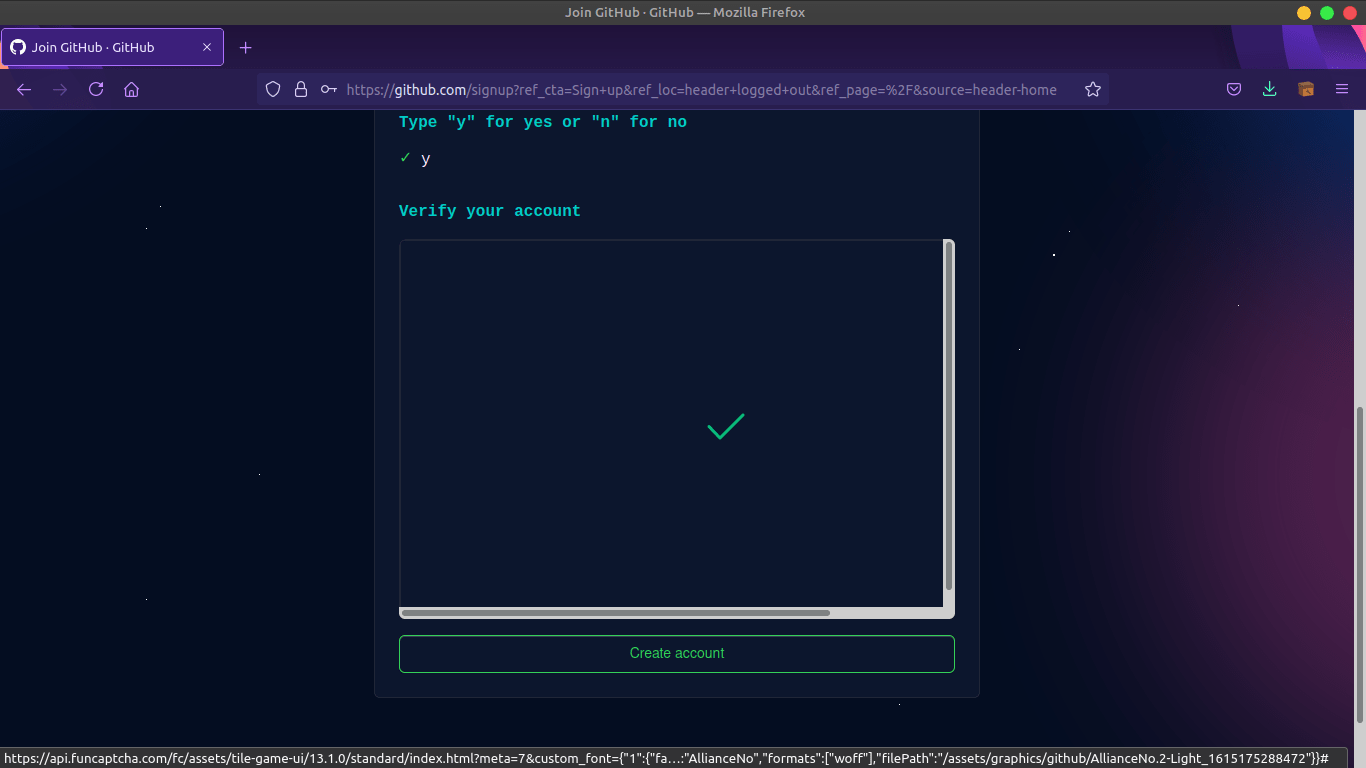Open the Firefox application menu
This screenshot has height=768, width=1366.
[x=1343, y=89]
